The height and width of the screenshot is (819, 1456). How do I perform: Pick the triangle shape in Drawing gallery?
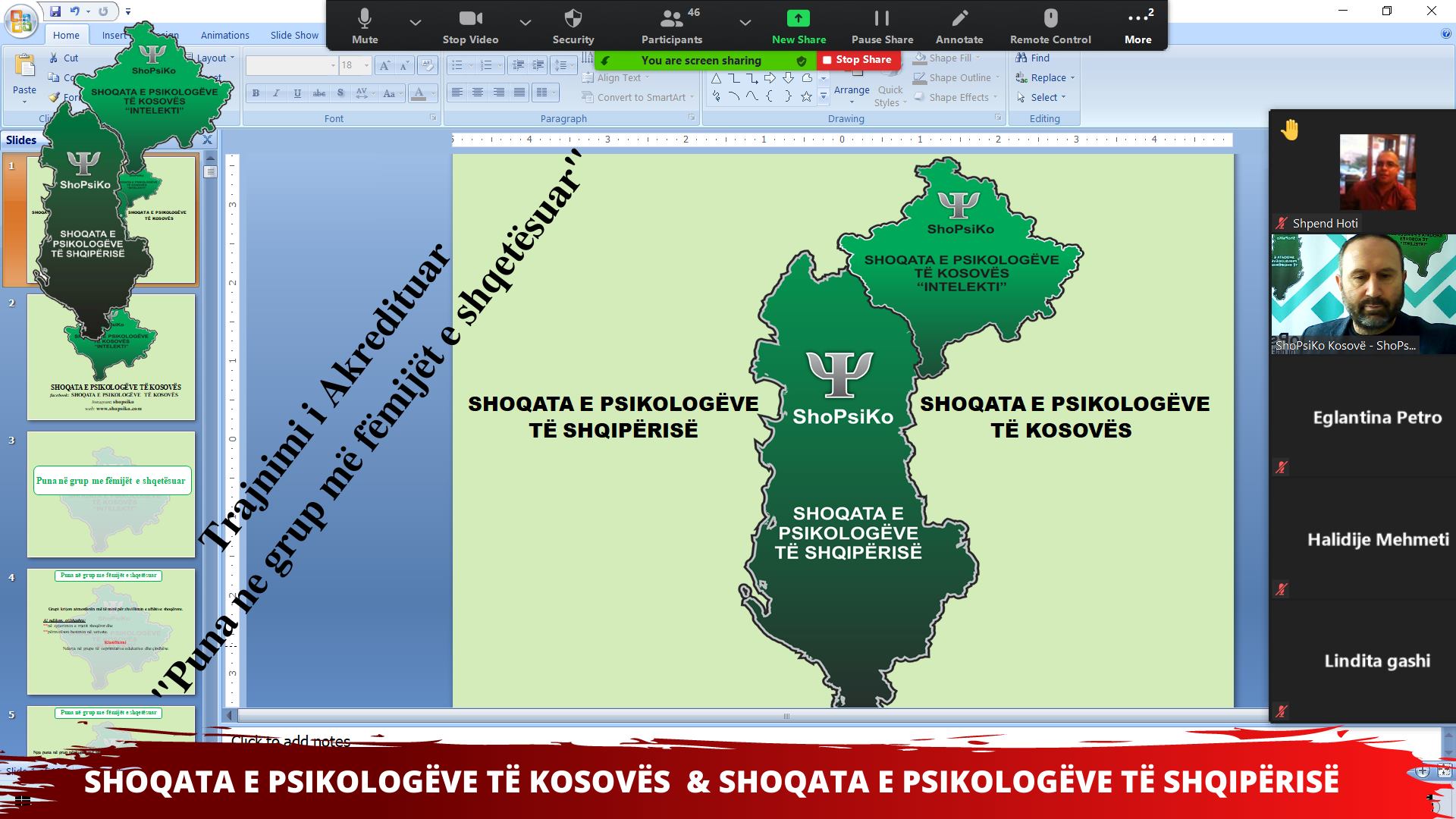coord(716,78)
